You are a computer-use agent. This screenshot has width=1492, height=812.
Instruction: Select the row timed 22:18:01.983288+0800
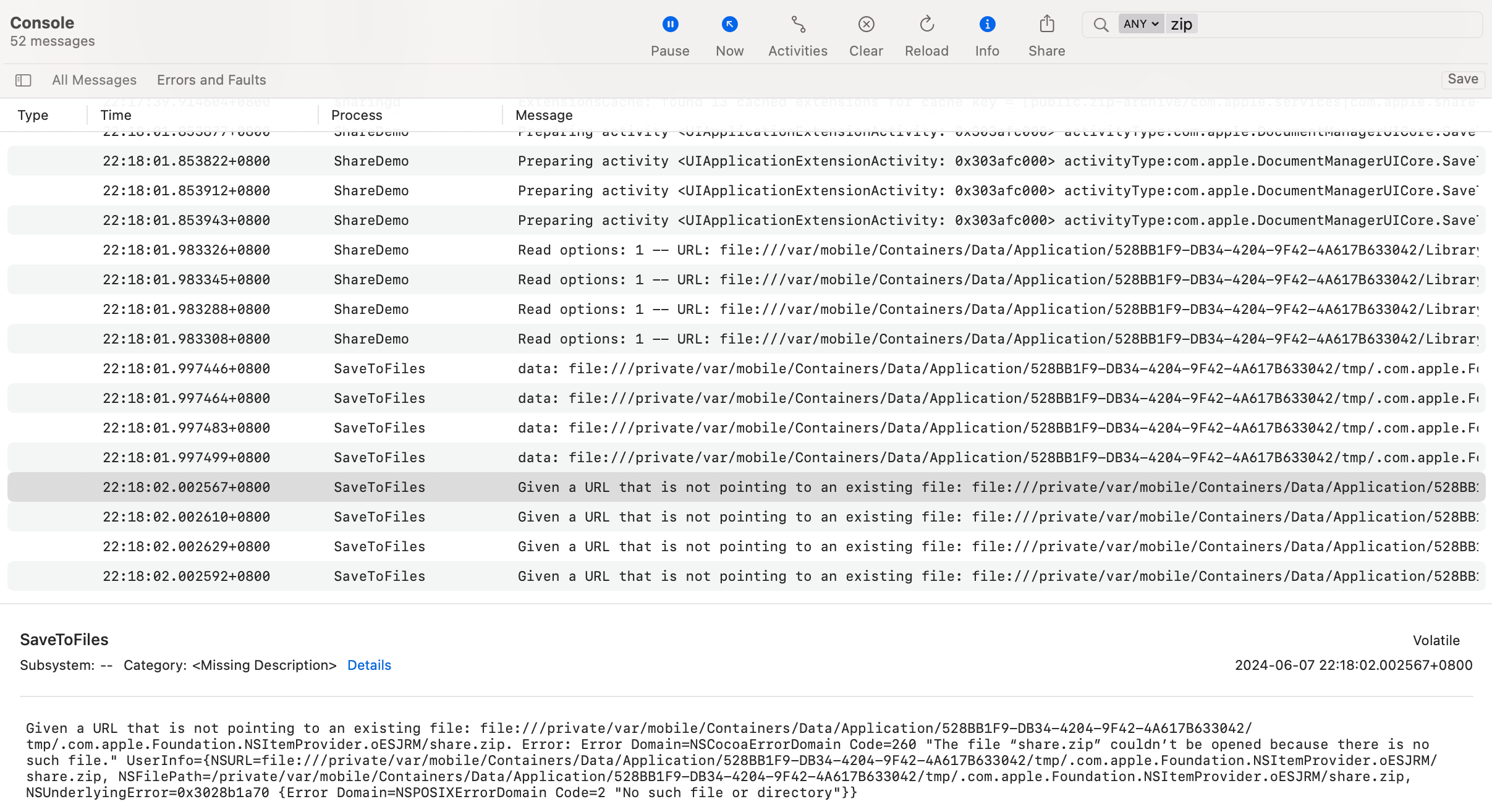(746, 310)
